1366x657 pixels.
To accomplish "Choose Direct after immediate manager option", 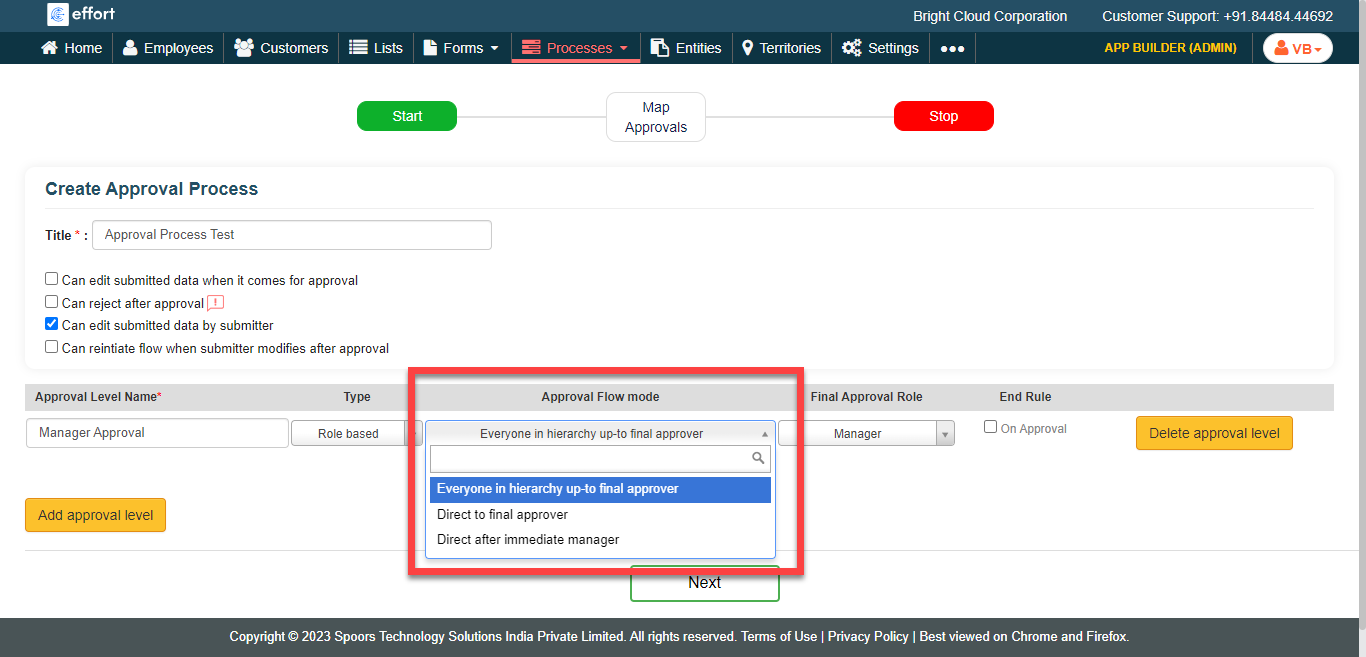I will [528, 540].
